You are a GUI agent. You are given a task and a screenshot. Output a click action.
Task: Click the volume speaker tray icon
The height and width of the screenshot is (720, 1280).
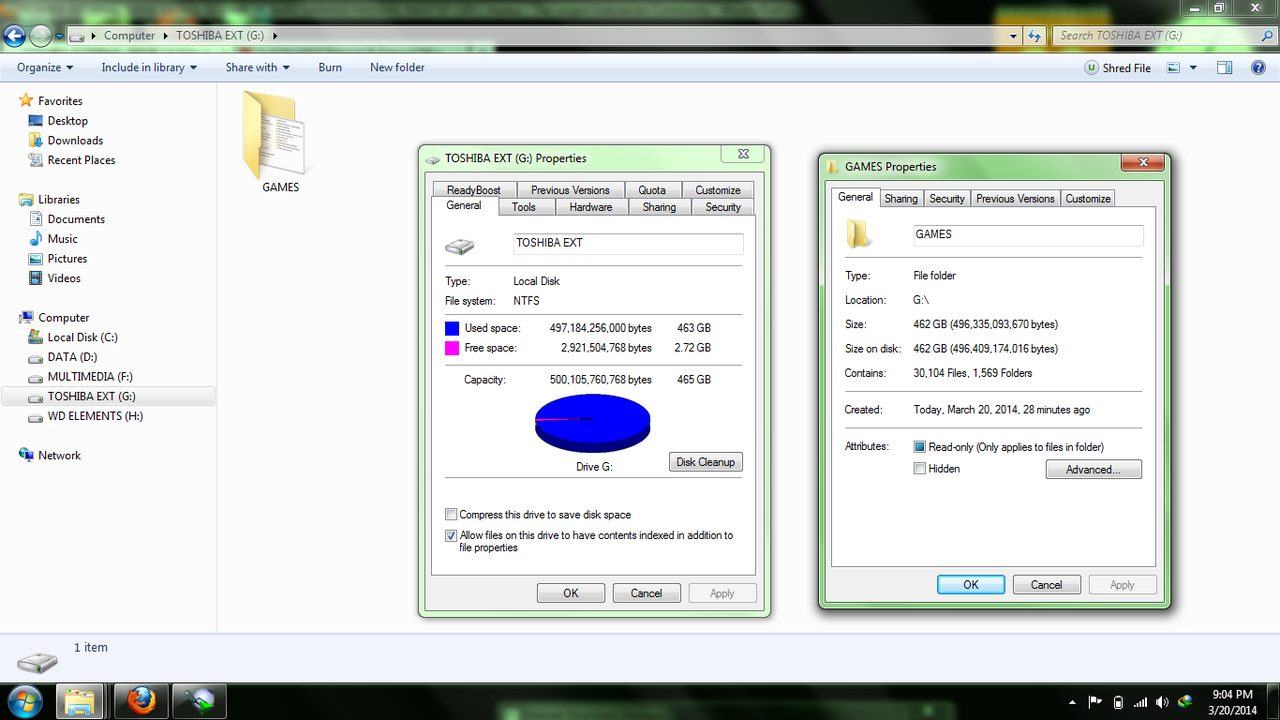[1161, 702]
